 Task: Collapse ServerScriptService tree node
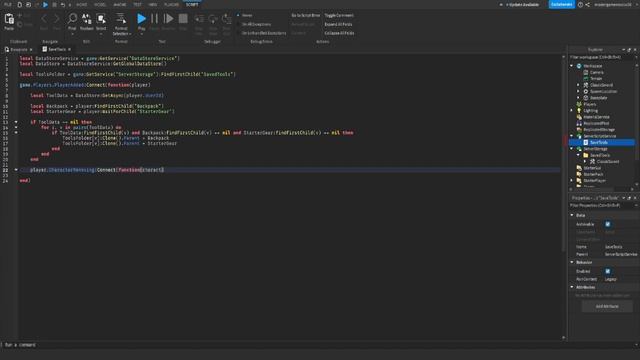coord(572,136)
